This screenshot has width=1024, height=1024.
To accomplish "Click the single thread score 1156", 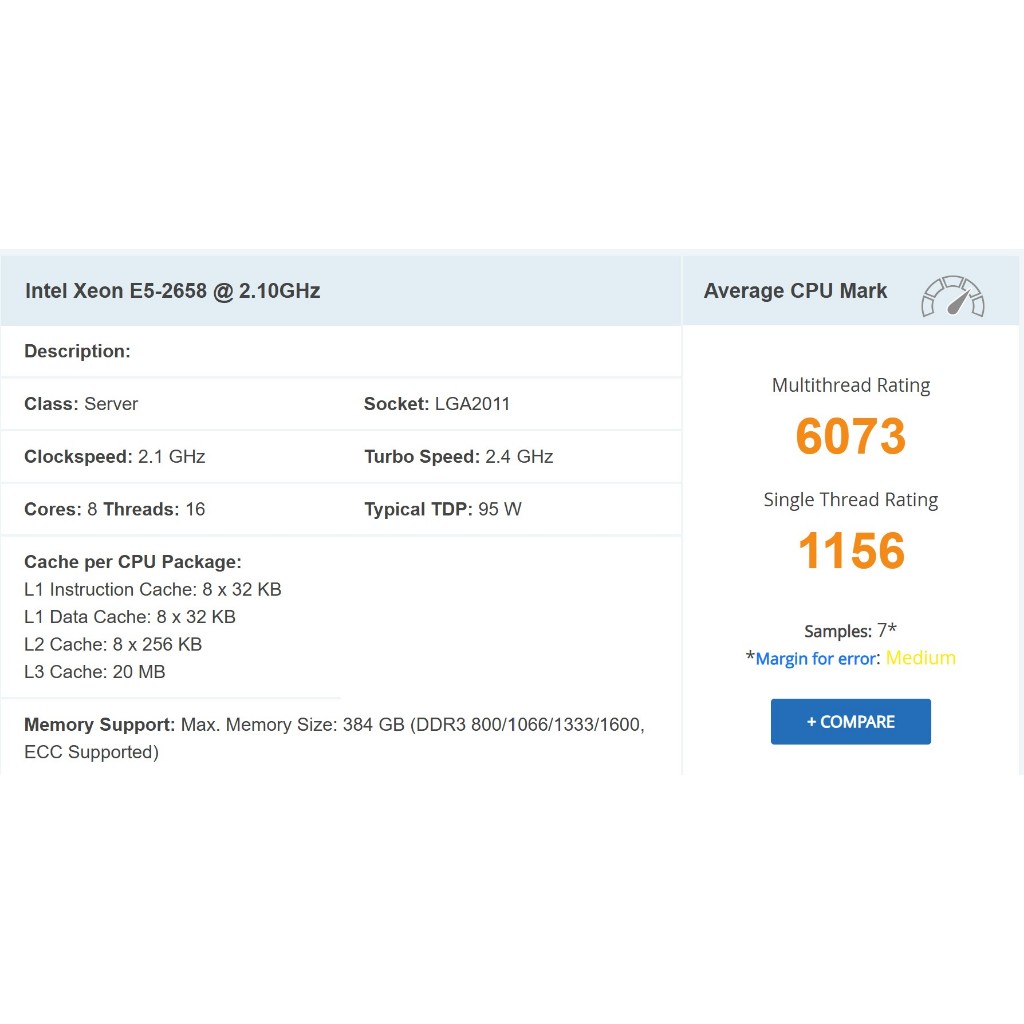I will [851, 551].
